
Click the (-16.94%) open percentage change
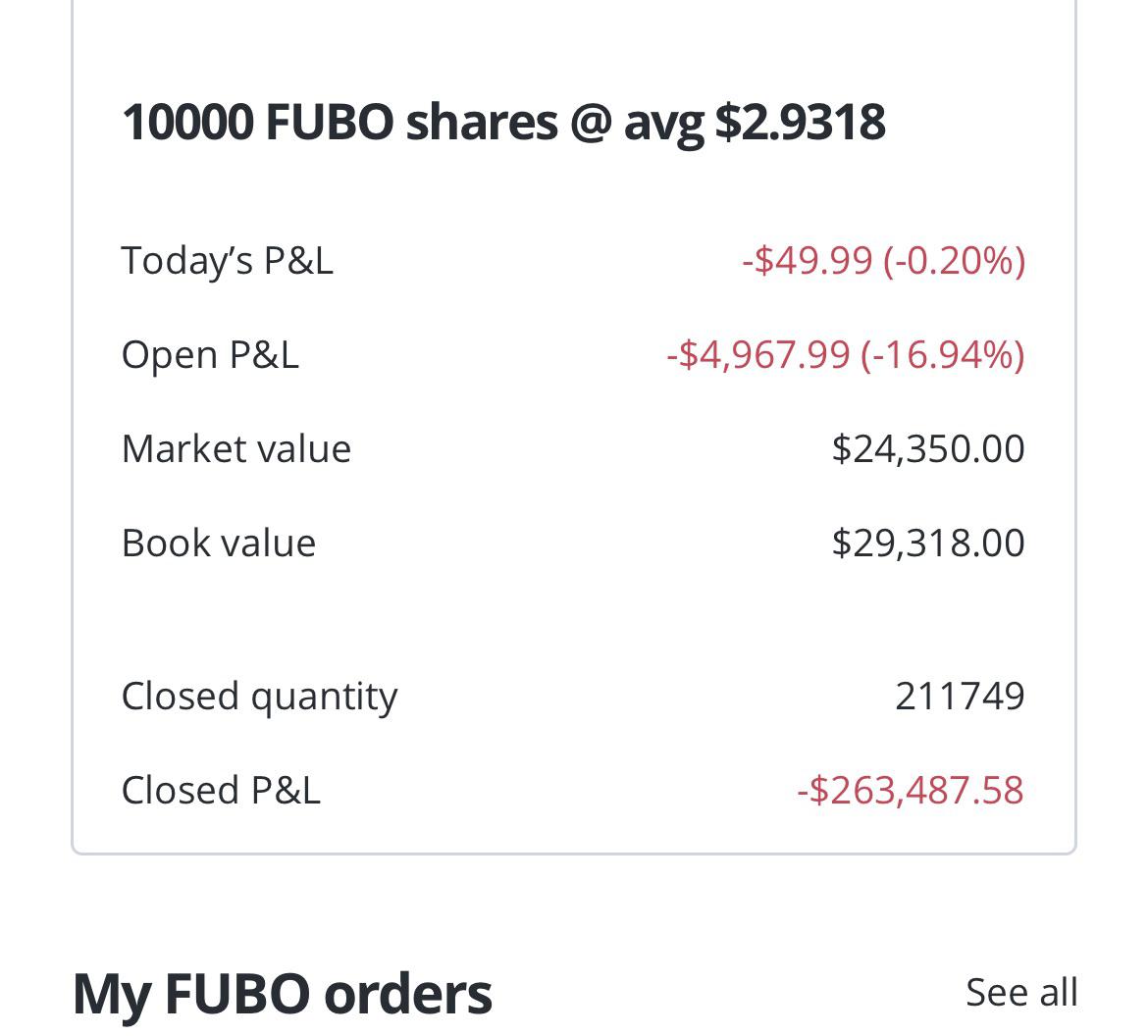(x=943, y=354)
